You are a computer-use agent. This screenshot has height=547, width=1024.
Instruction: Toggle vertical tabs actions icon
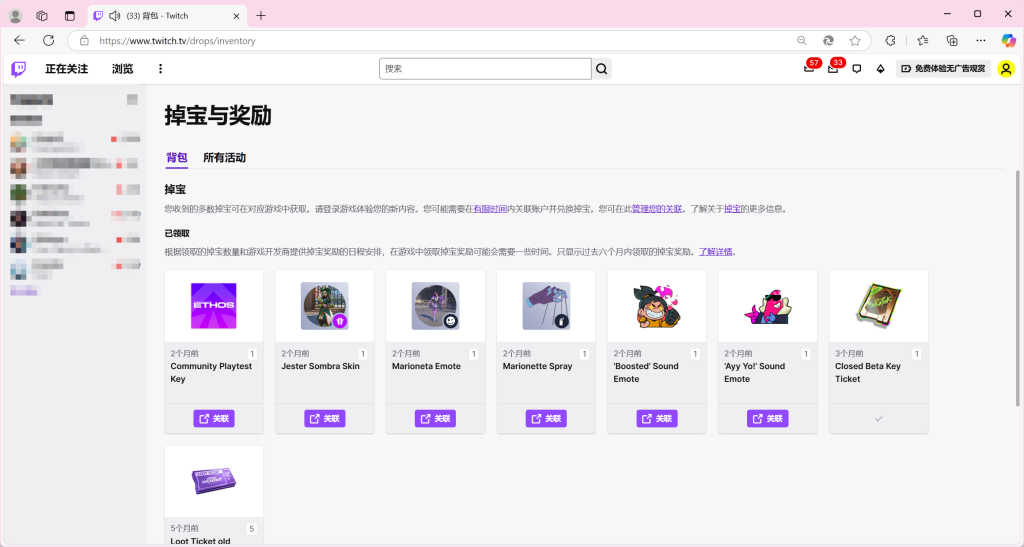pos(70,16)
